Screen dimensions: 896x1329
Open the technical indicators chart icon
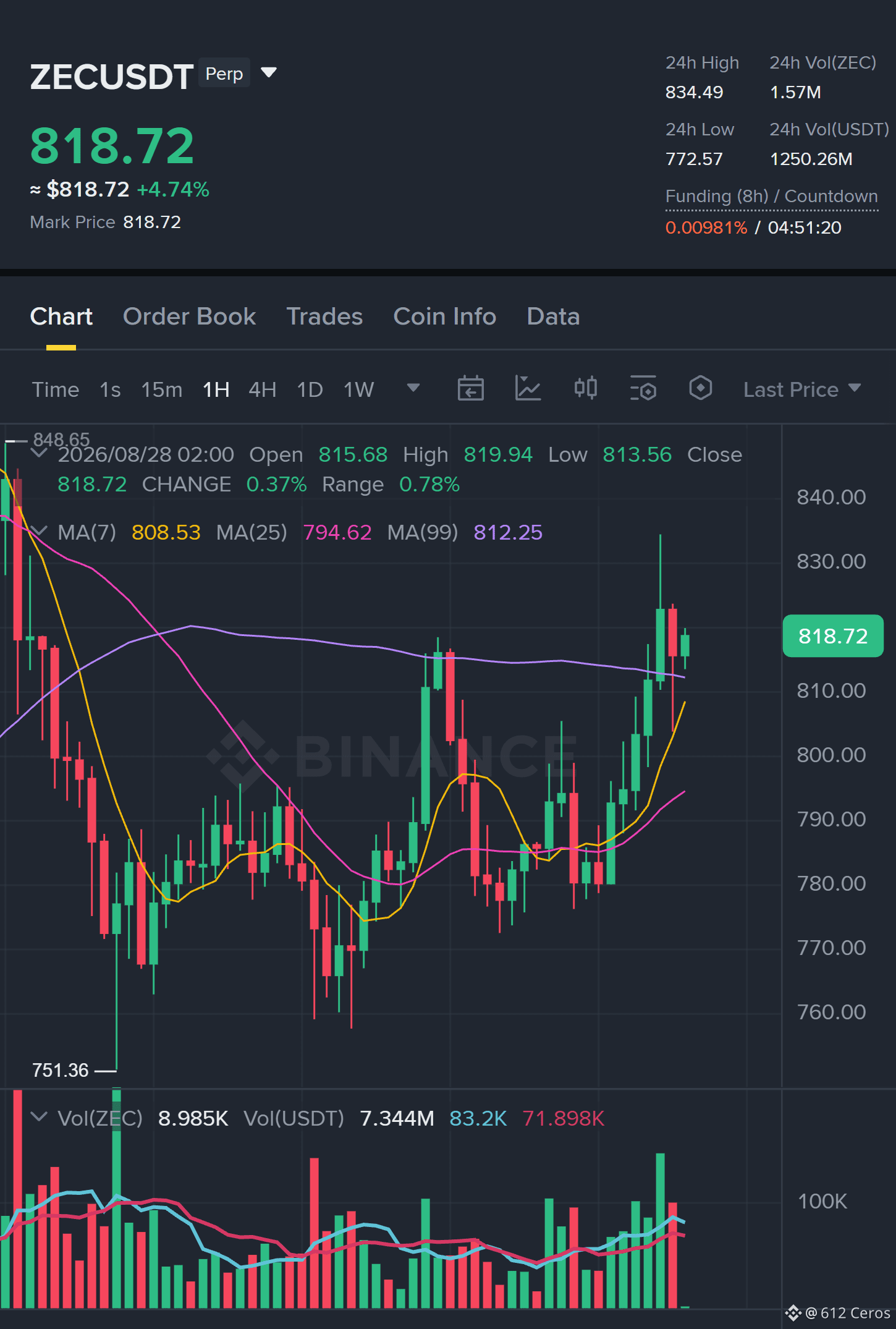pyautogui.click(x=528, y=388)
